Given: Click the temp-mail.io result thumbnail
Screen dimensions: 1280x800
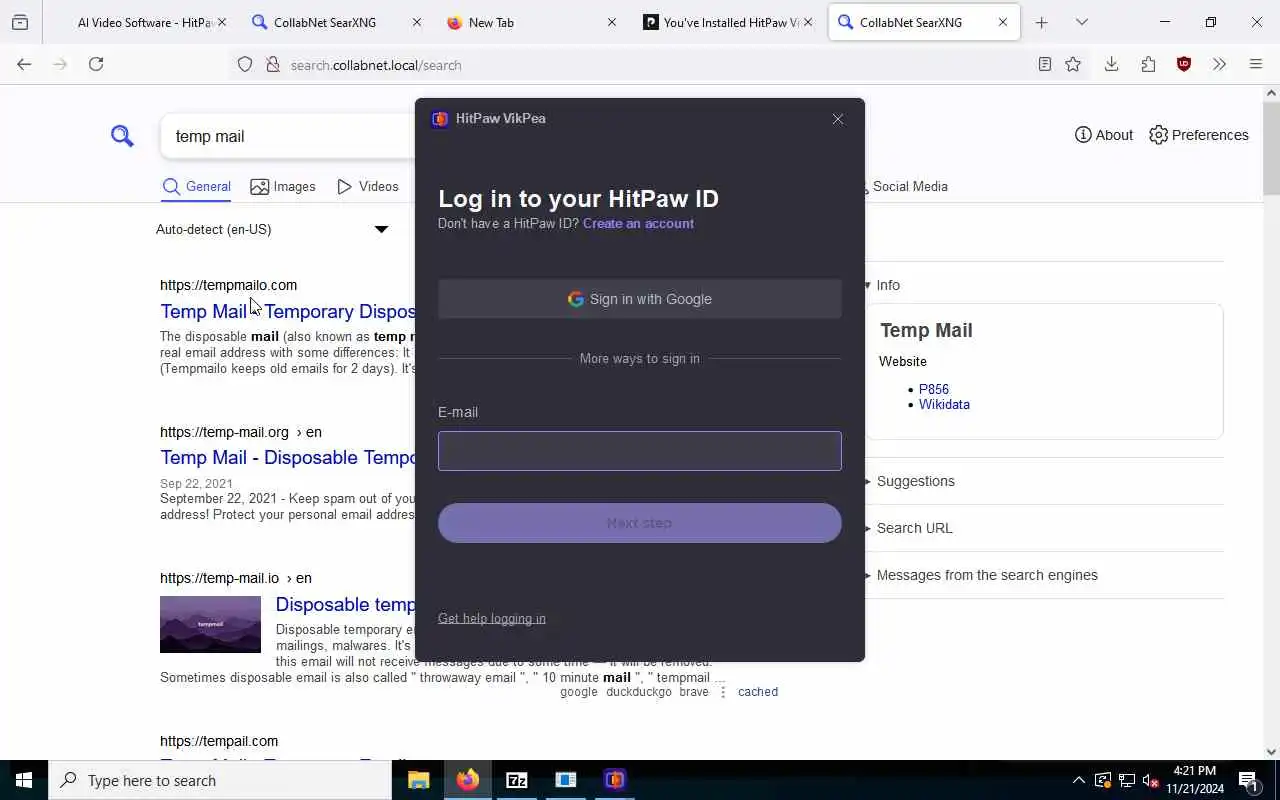Looking at the screenshot, I should tap(210, 624).
